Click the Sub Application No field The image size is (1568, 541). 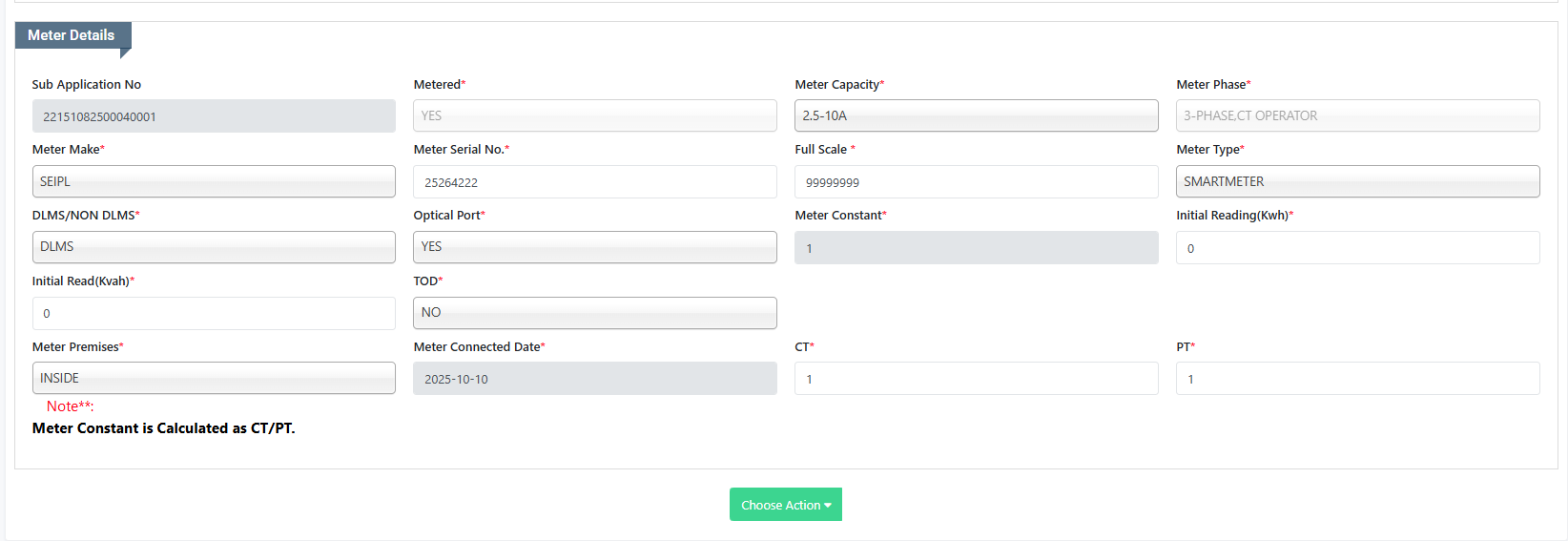point(214,116)
